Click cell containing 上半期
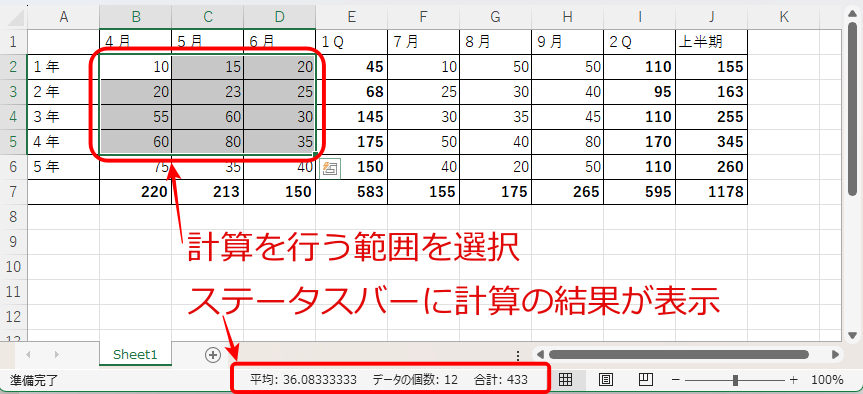This screenshot has width=863, height=394. tap(712, 42)
